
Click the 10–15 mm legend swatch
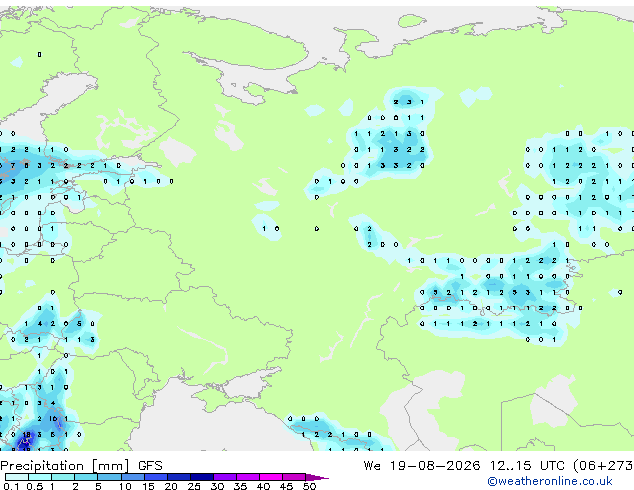pos(133,477)
